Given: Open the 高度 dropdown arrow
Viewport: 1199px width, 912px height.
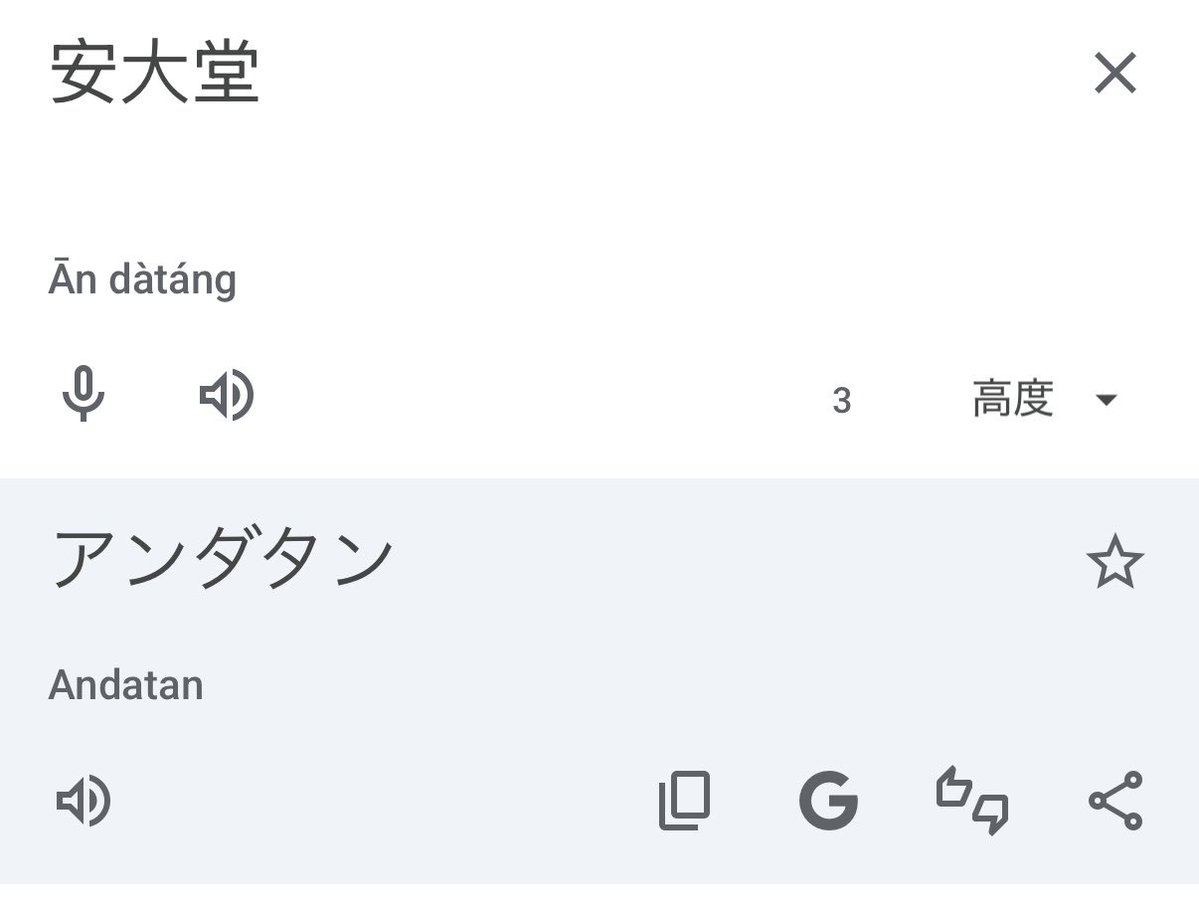Looking at the screenshot, I should (1106, 399).
